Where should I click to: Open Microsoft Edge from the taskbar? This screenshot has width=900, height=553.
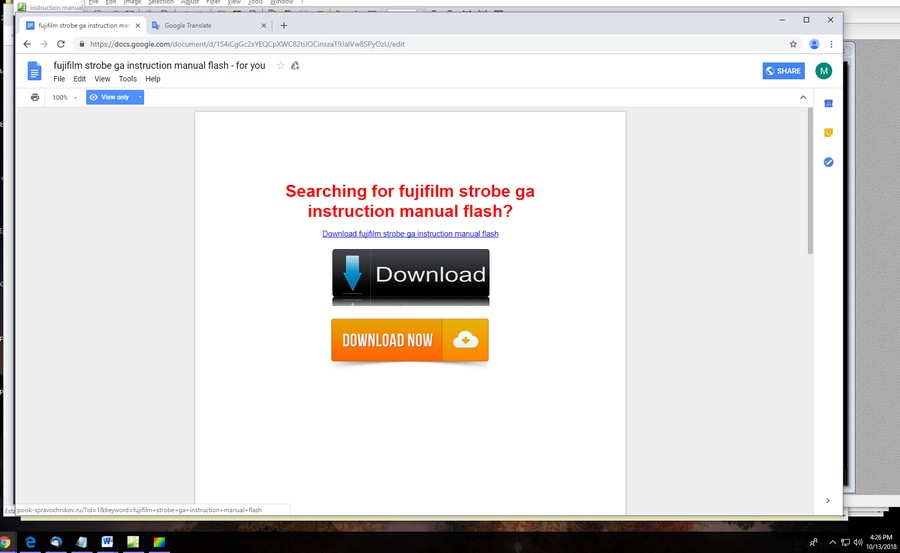click(30, 542)
